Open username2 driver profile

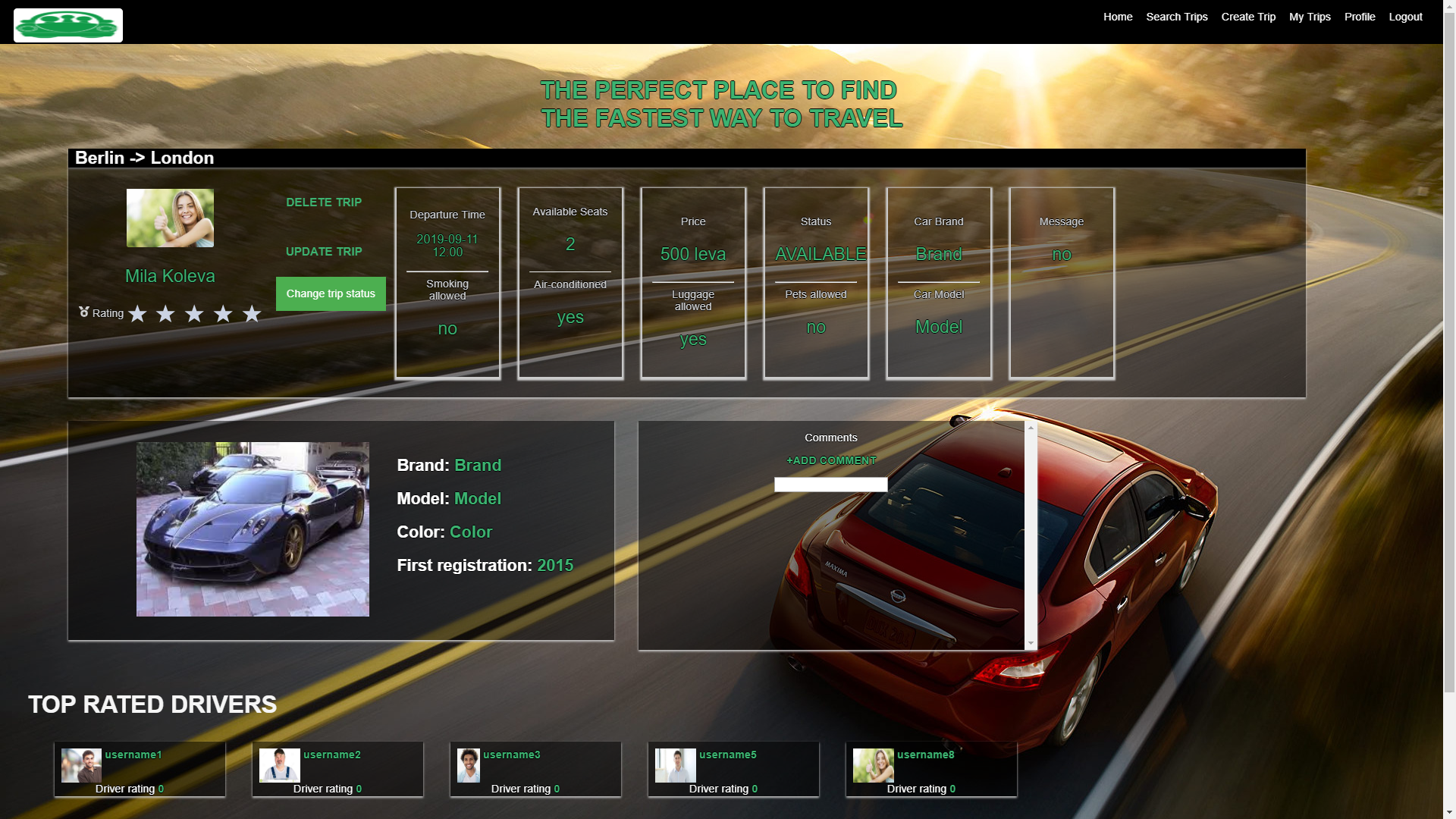332,755
